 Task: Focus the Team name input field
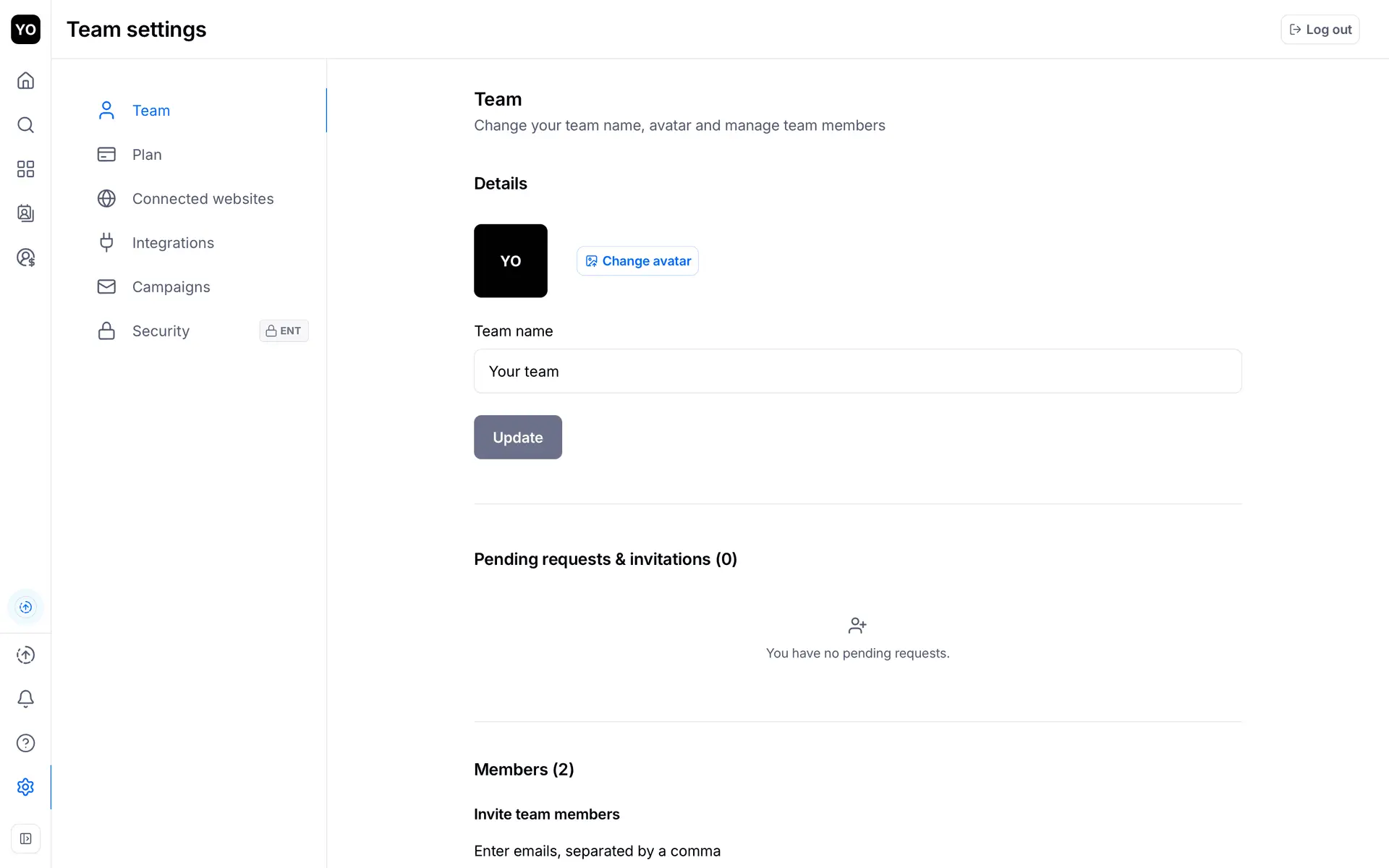pos(857,371)
